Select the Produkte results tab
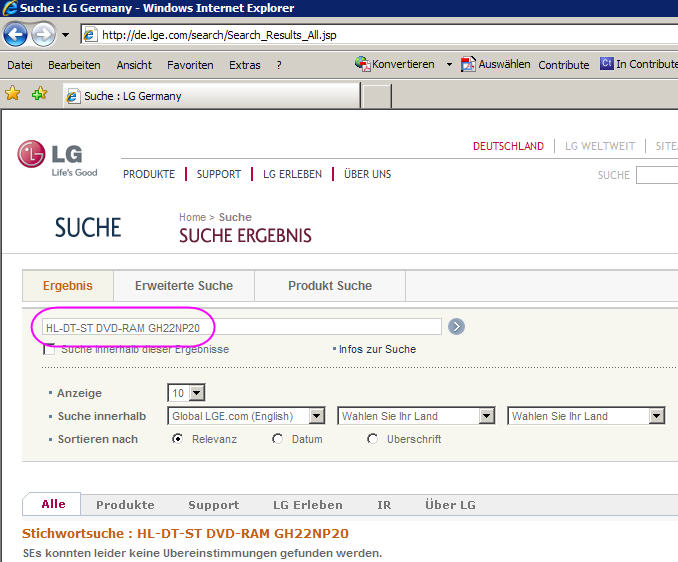The height and width of the screenshot is (562, 678). 125,505
